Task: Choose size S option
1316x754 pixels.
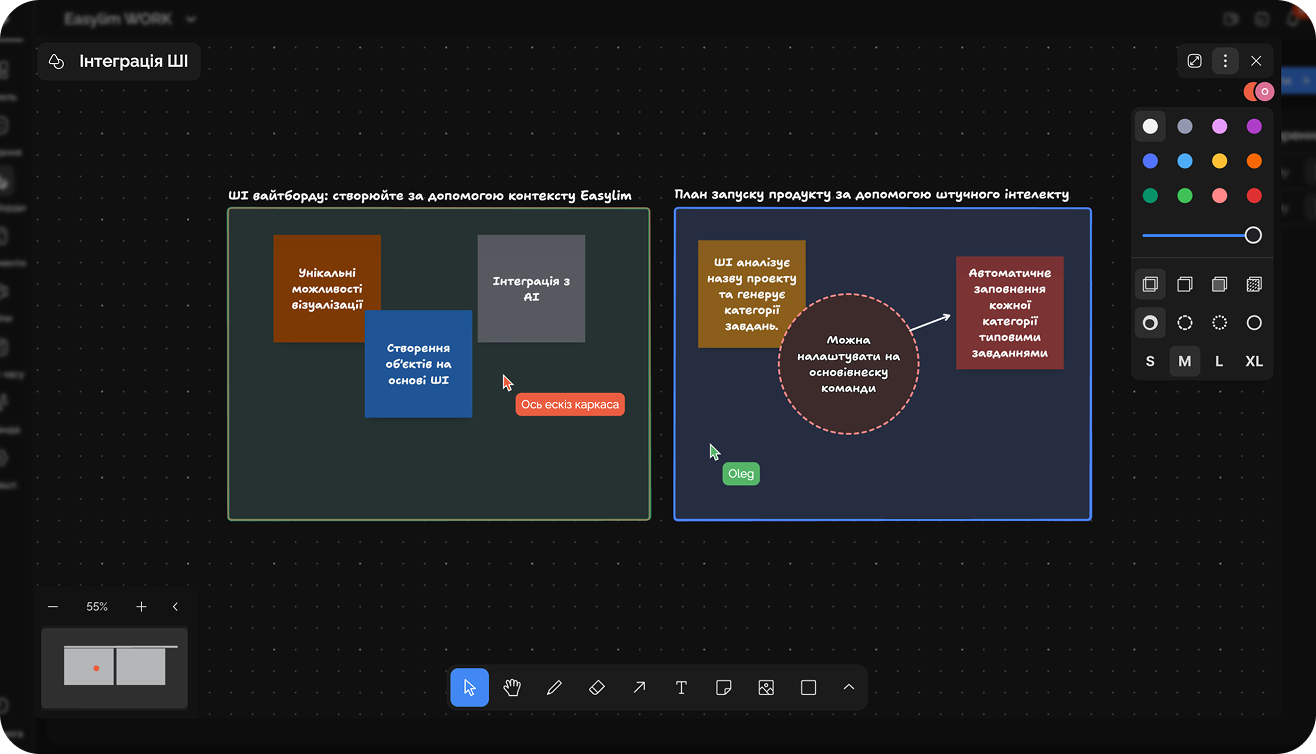Action: (x=1150, y=361)
